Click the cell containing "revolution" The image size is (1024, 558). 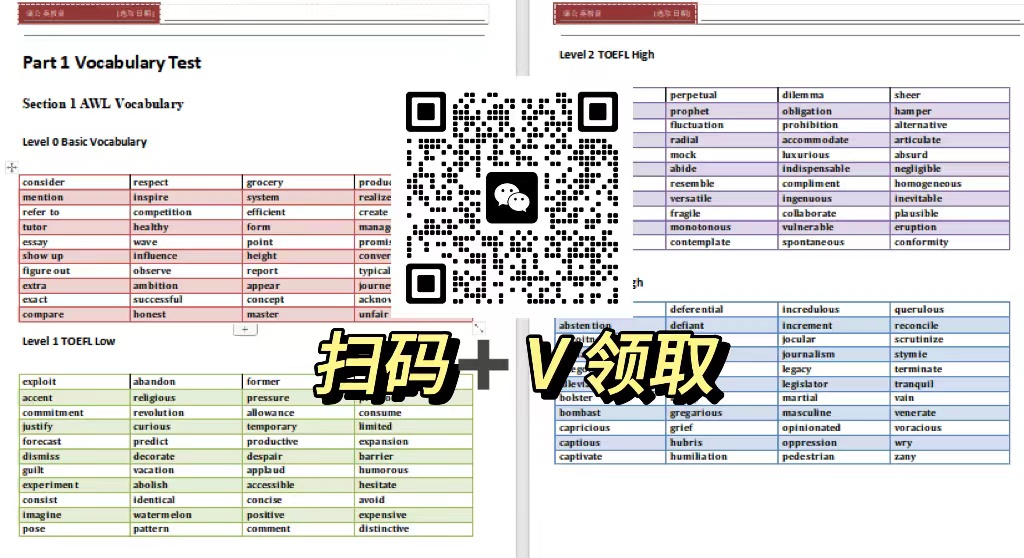(186, 412)
